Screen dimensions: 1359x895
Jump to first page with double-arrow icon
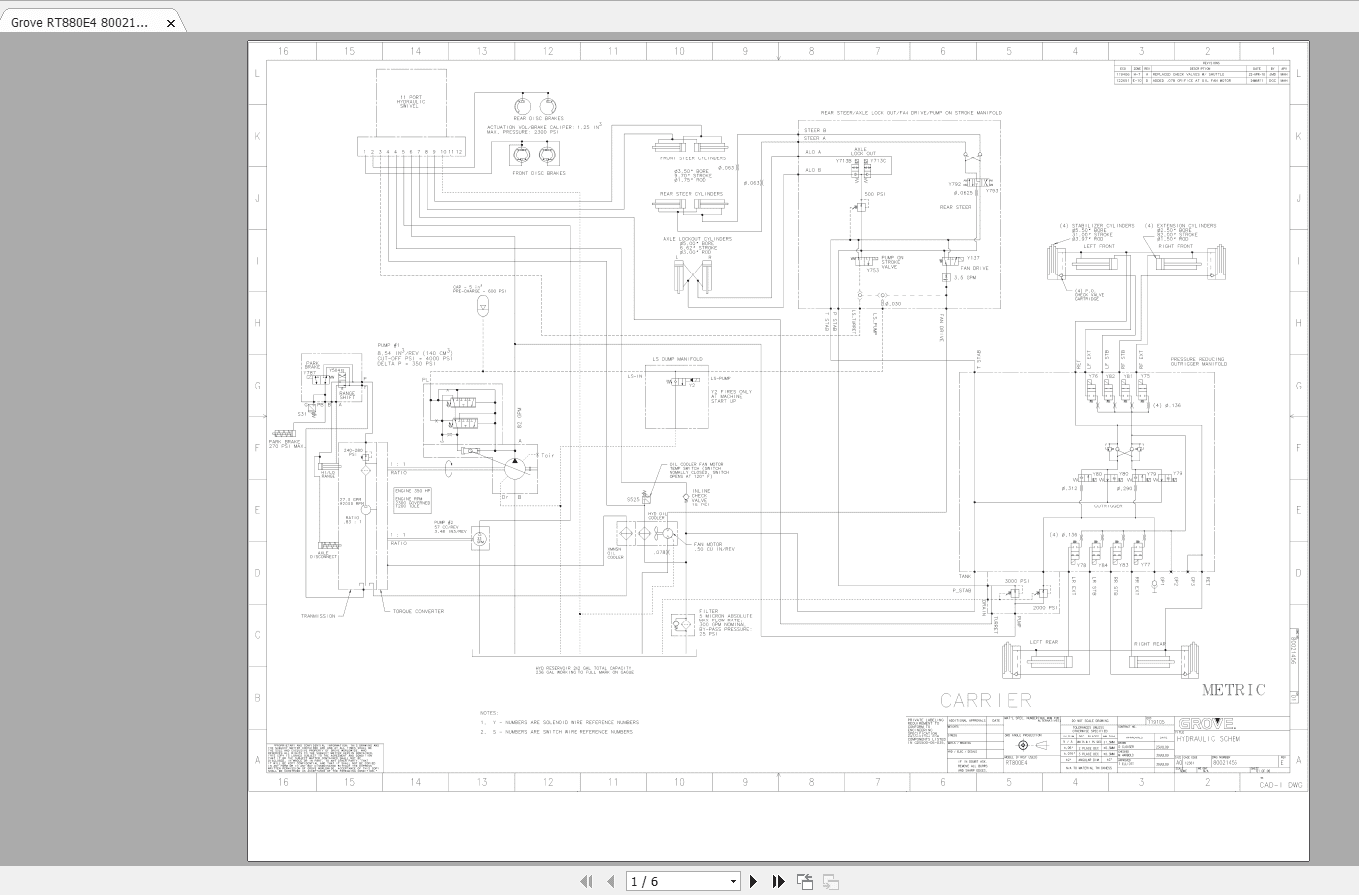pyautogui.click(x=587, y=881)
